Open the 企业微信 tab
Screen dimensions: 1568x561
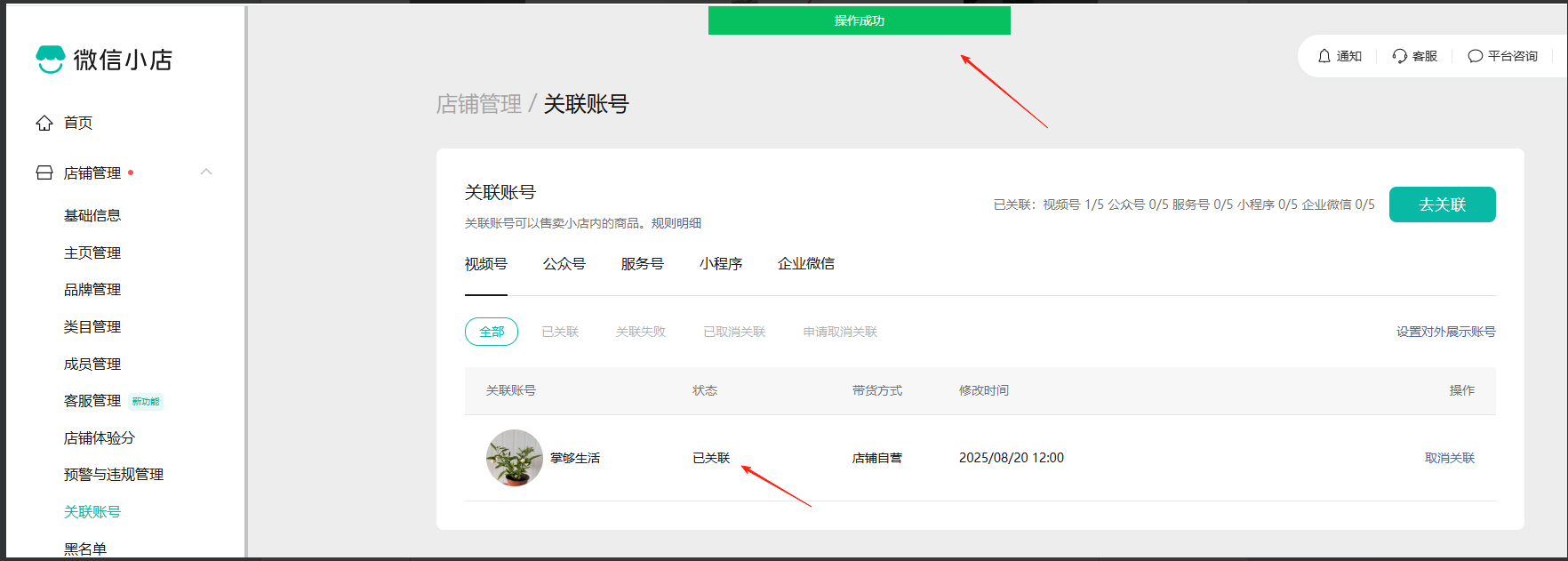(x=806, y=264)
